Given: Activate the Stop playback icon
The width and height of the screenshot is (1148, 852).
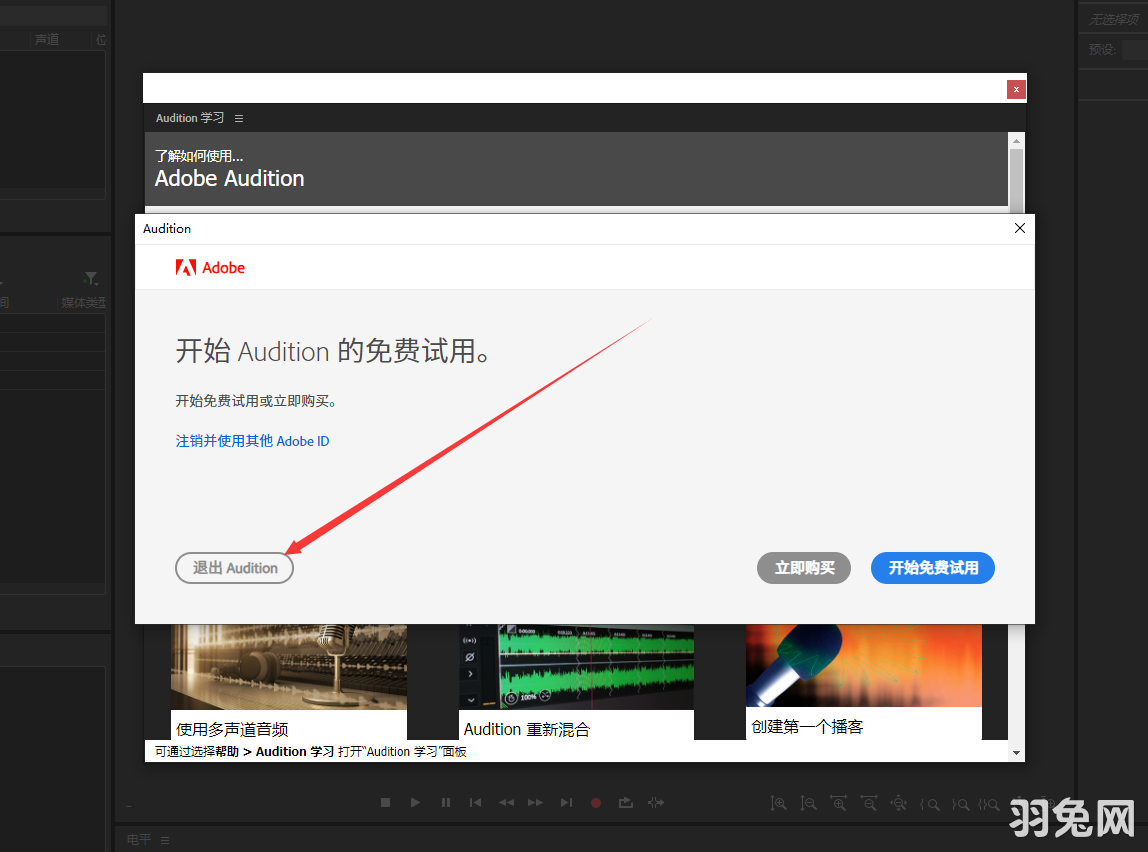Looking at the screenshot, I should (385, 802).
